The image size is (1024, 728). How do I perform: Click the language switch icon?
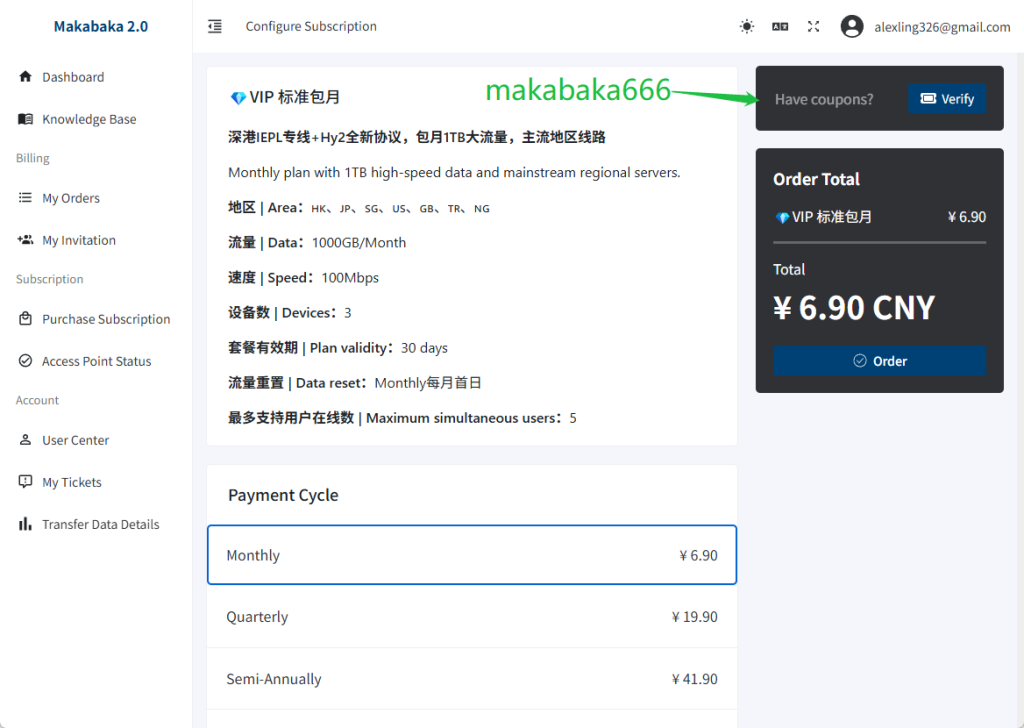780,27
